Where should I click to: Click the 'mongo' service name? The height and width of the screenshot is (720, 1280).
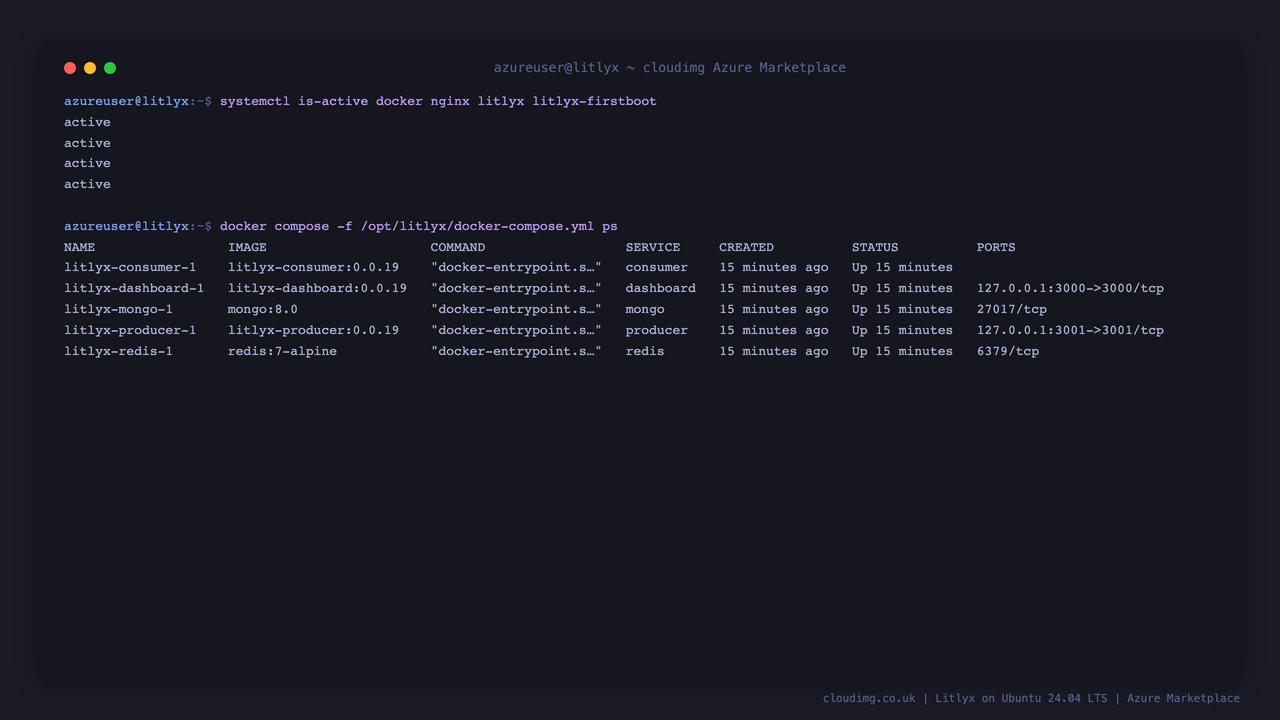click(645, 309)
